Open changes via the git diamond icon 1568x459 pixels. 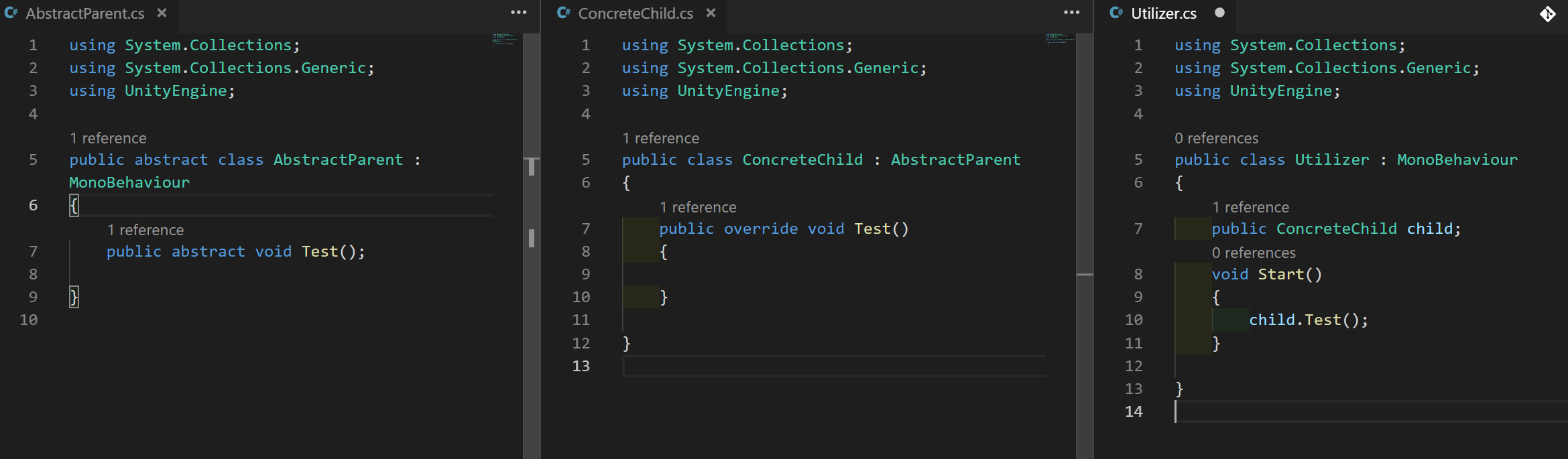[1547, 13]
